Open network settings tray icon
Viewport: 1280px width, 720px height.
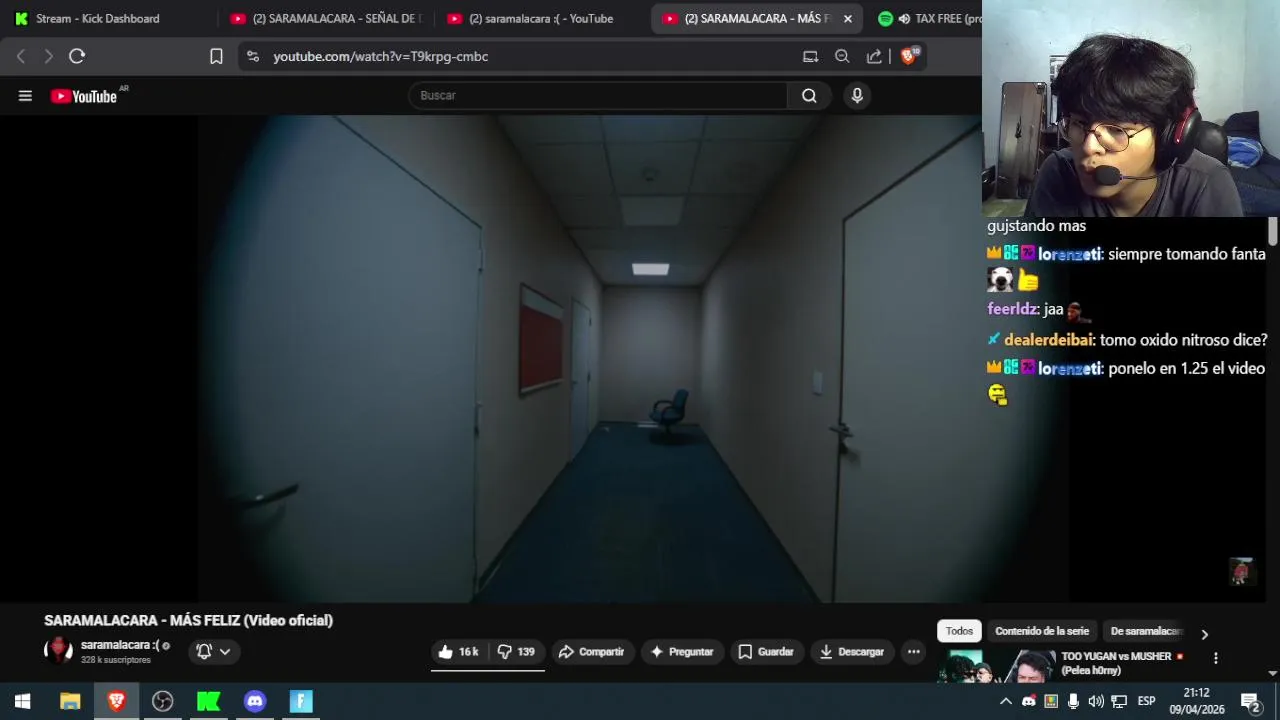click(x=1119, y=701)
